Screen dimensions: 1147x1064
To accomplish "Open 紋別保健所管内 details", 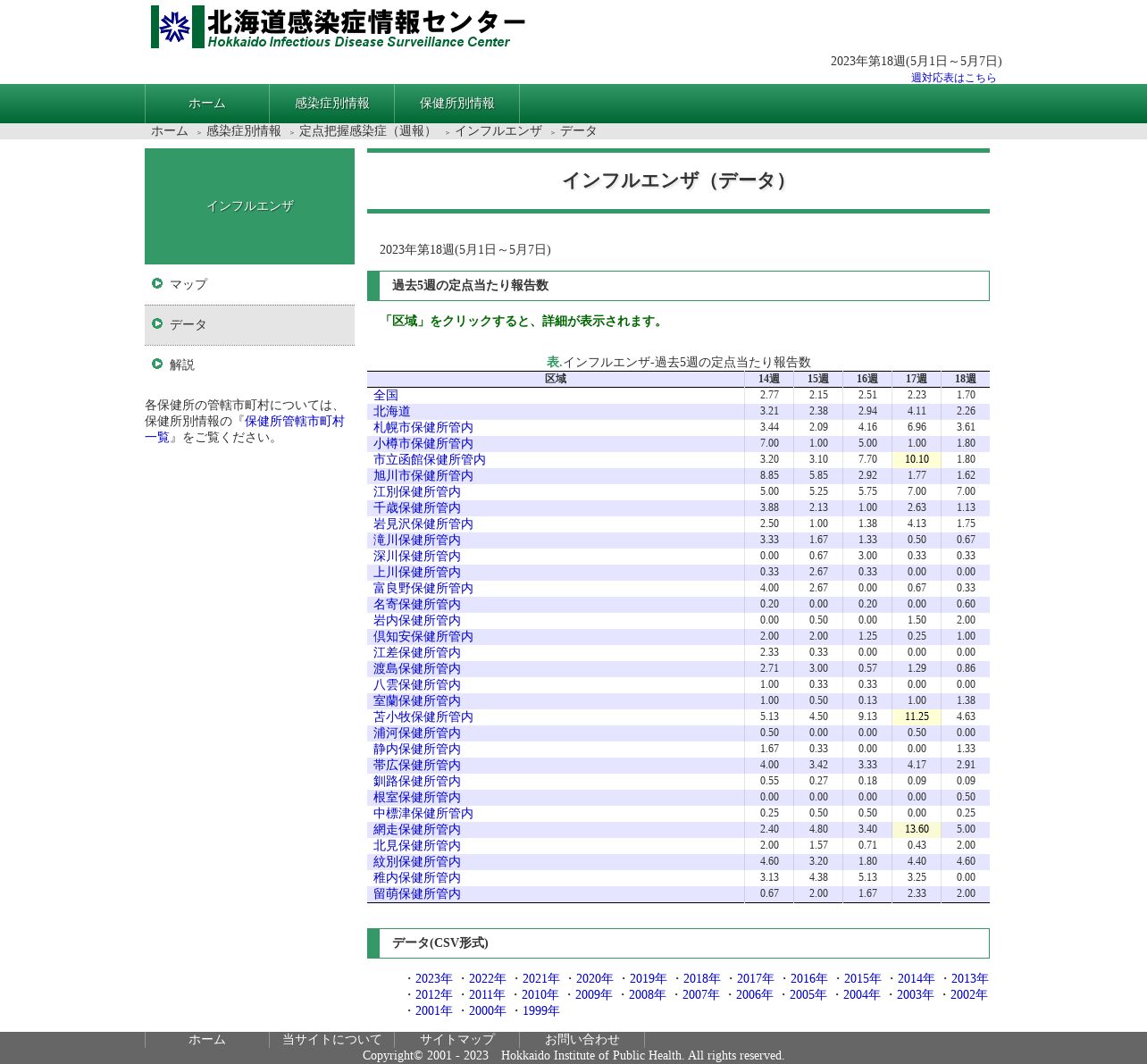I will (x=417, y=861).
